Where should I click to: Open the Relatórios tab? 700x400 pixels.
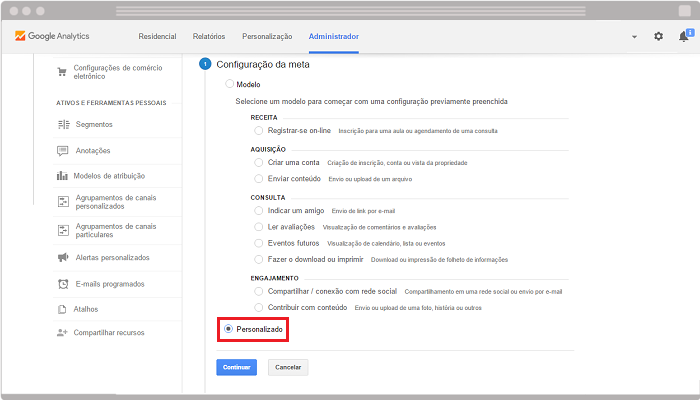click(x=209, y=37)
